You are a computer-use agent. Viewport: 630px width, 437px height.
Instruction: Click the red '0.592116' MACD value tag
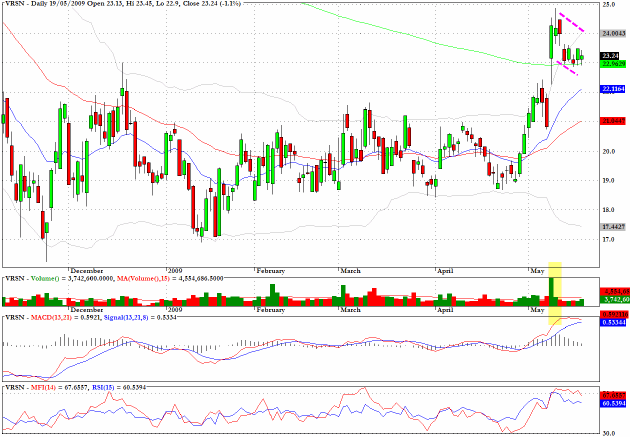click(614, 314)
